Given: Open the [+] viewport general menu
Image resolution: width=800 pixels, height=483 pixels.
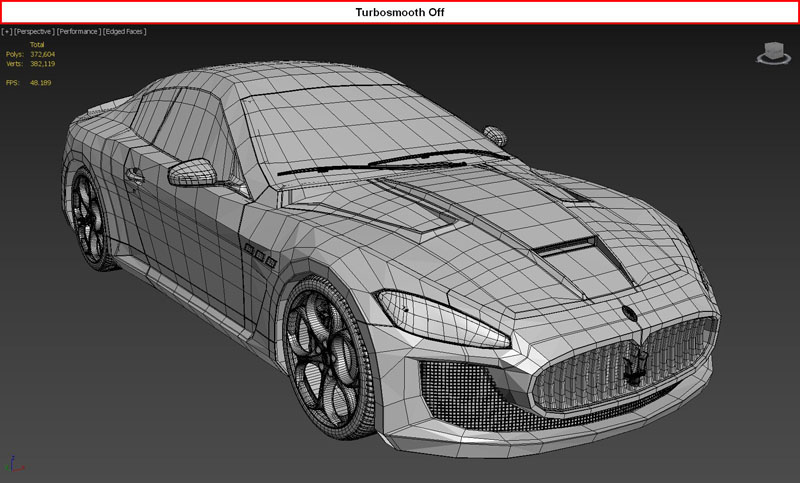Looking at the screenshot, I should pyautogui.click(x=7, y=31).
